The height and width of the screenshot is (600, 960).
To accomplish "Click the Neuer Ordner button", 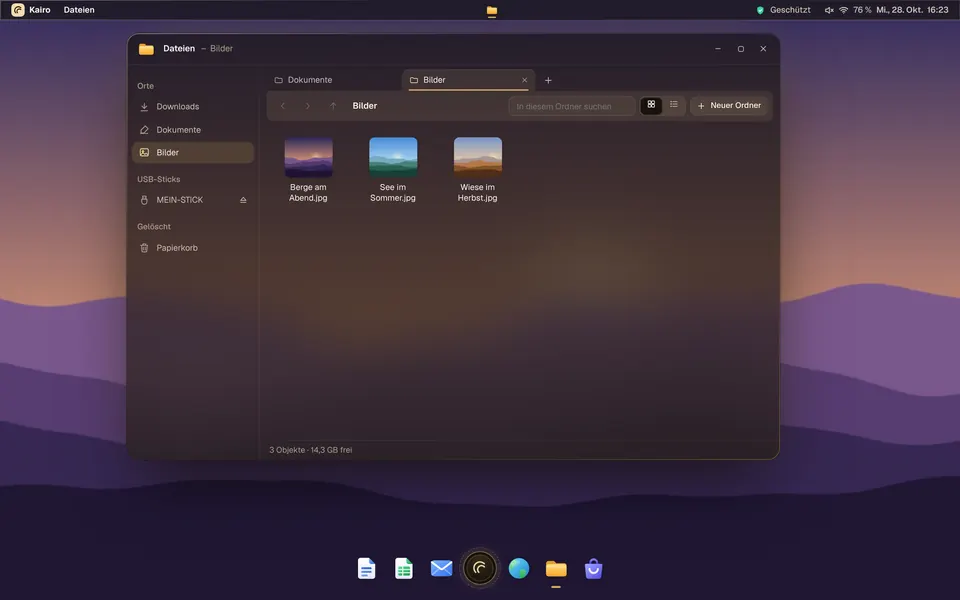I will pyautogui.click(x=729, y=105).
